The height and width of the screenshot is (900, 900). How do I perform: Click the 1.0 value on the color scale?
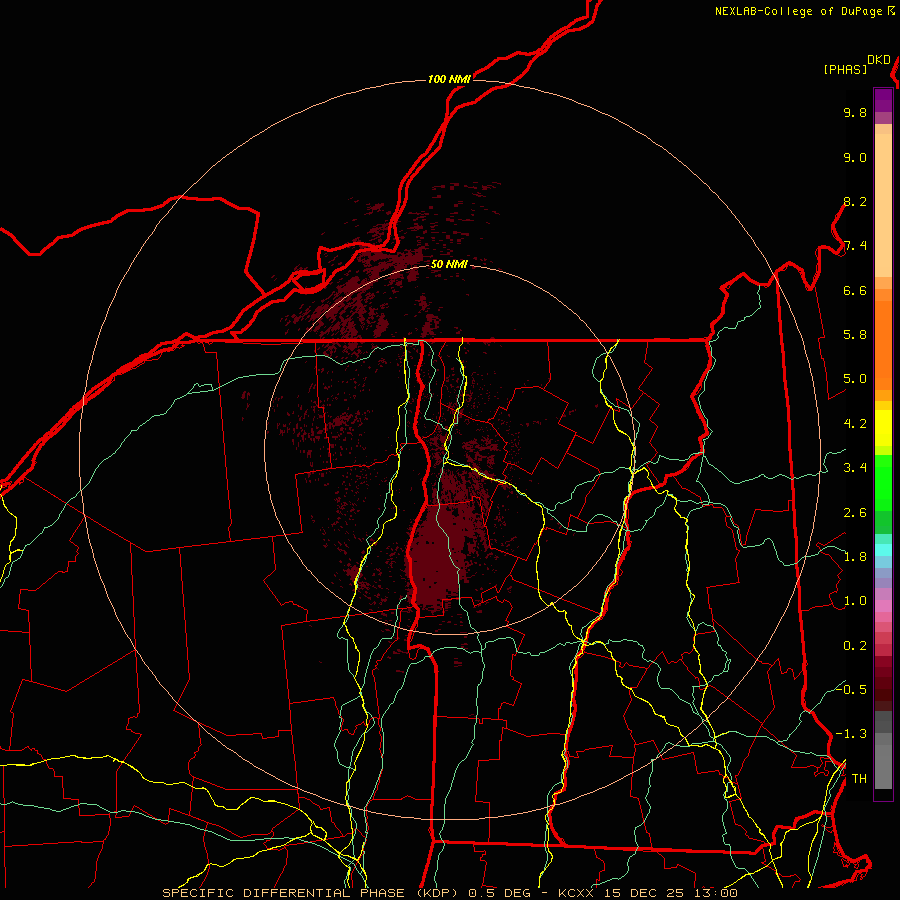tap(855, 601)
